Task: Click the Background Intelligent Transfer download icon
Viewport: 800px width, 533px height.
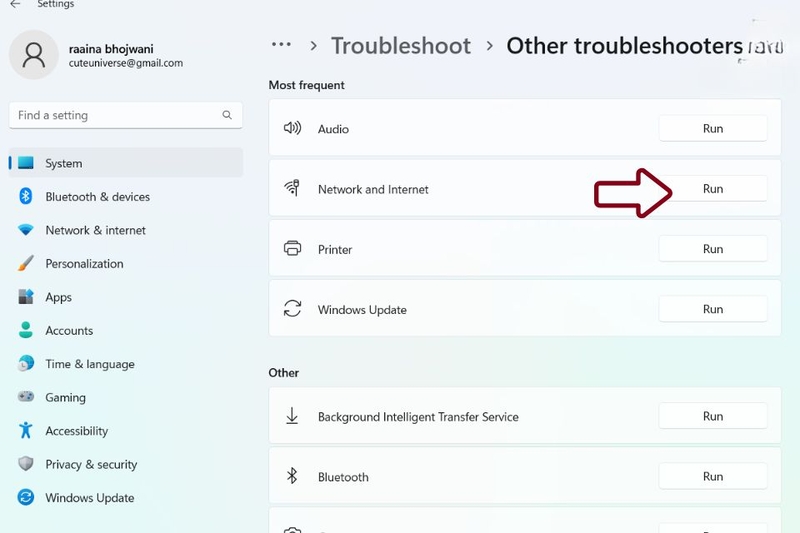Action: [292, 416]
